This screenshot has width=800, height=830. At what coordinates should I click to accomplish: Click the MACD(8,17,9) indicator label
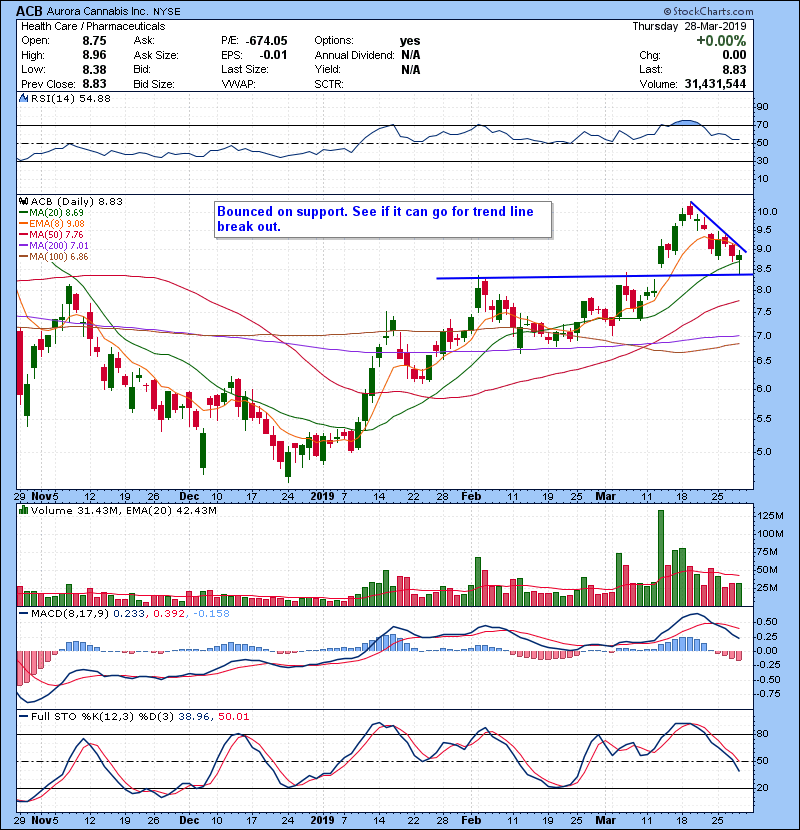pos(70,614)
